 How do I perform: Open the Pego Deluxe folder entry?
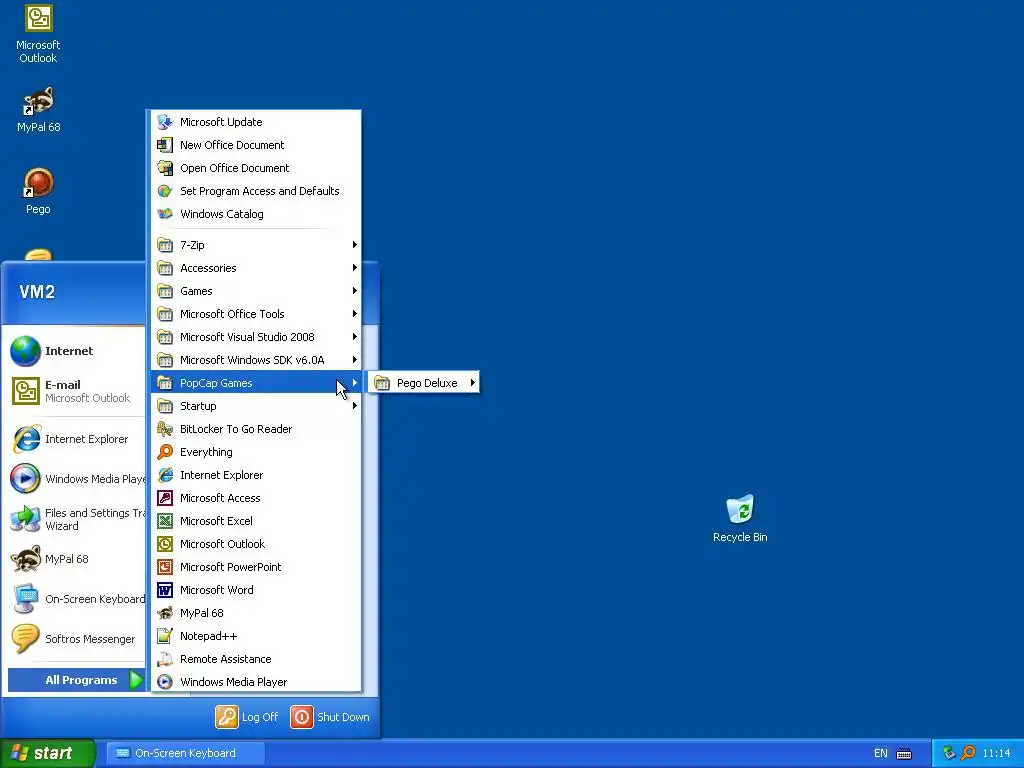pyautogui.click(x=424, y=383)
